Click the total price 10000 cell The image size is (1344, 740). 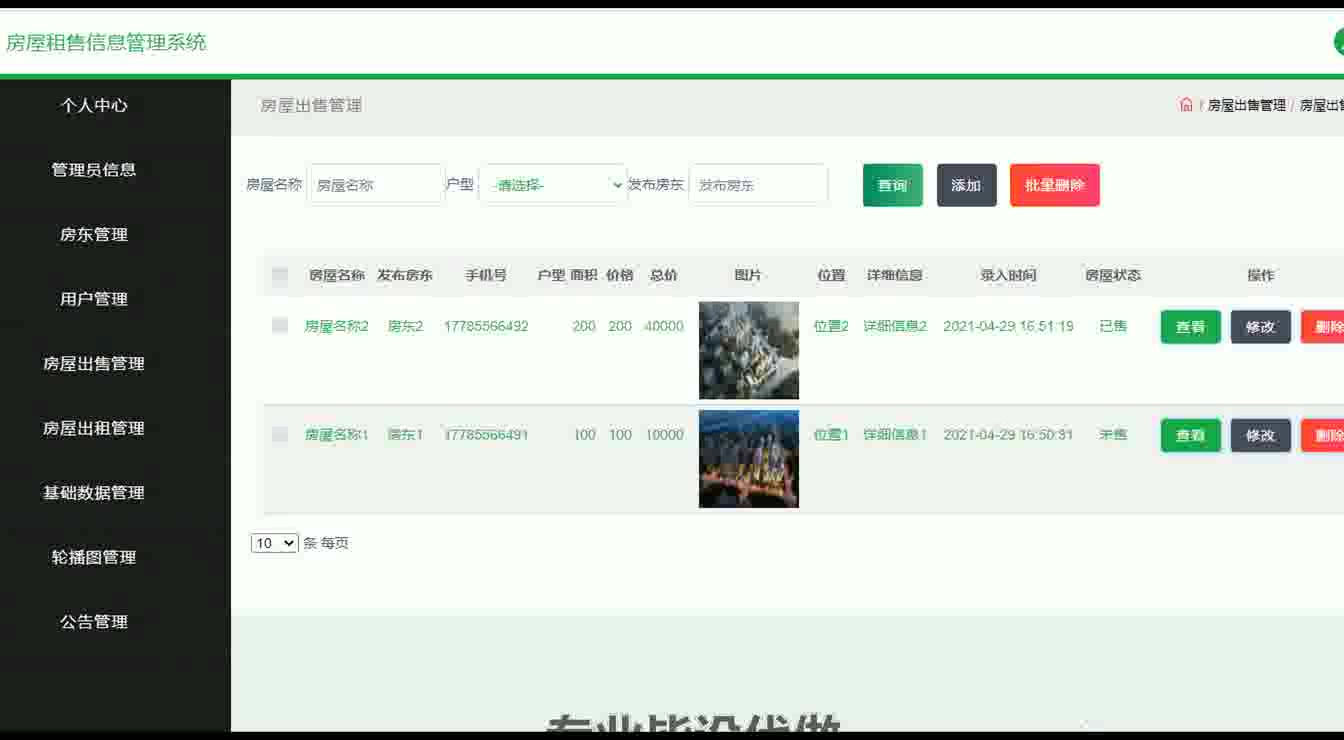[664, 435]
